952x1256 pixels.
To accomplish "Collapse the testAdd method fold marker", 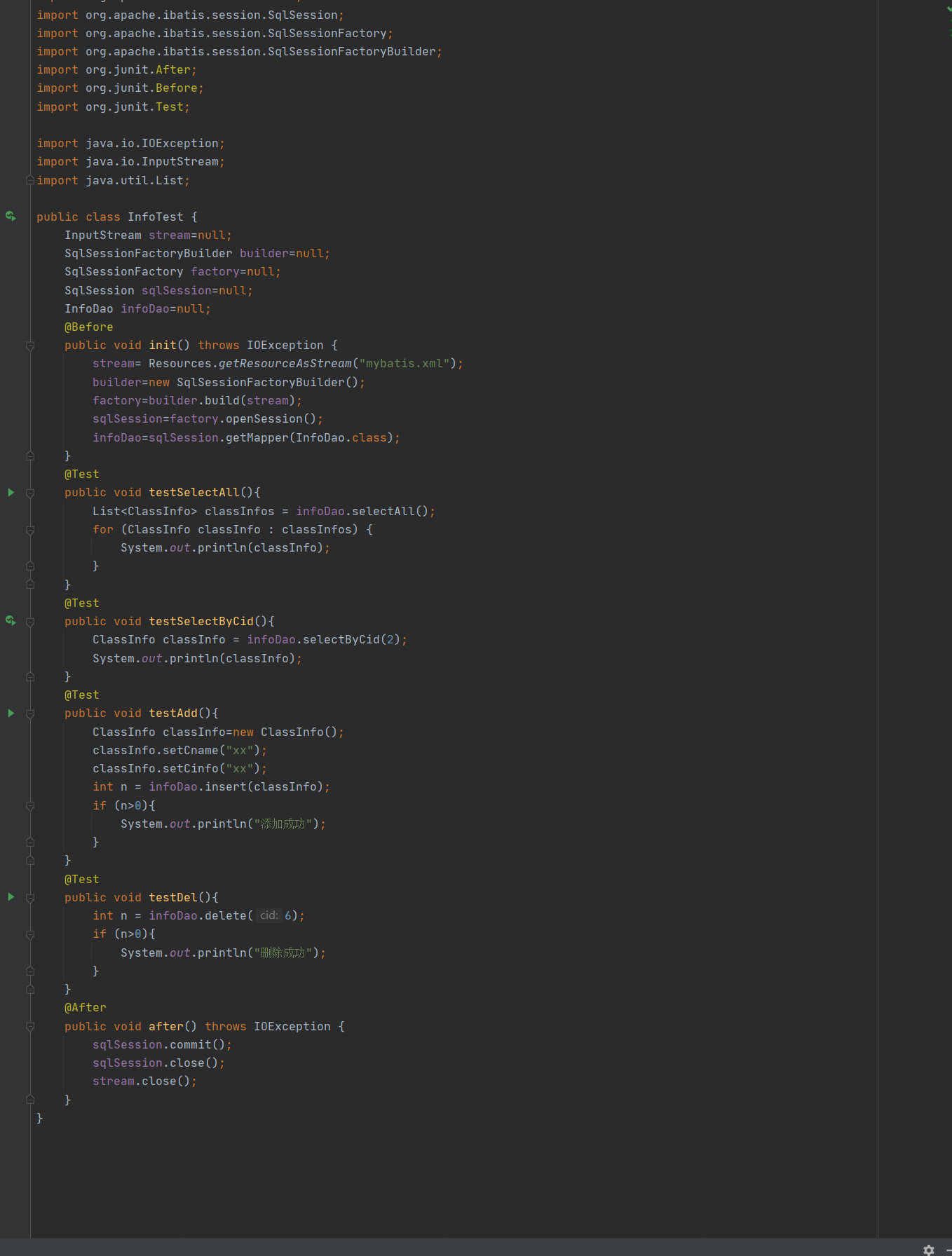I will [x=30, y=714].
